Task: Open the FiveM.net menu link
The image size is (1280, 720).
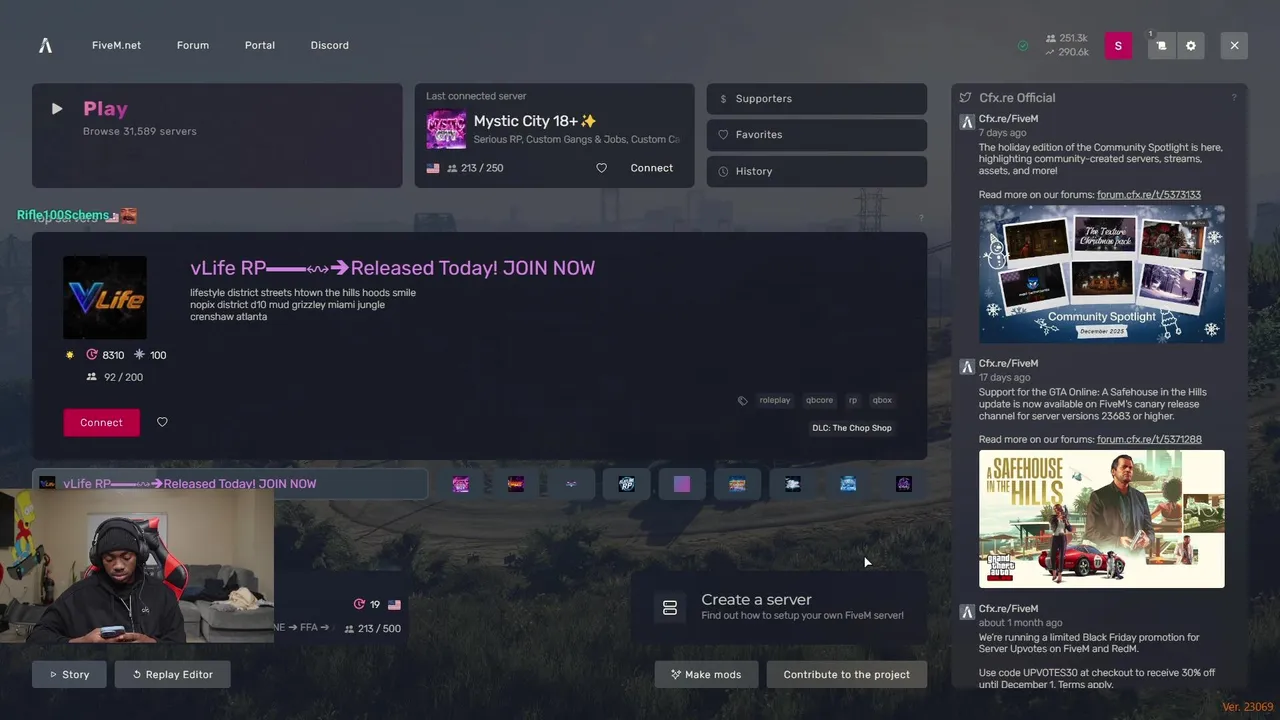Action: point(116,45)
